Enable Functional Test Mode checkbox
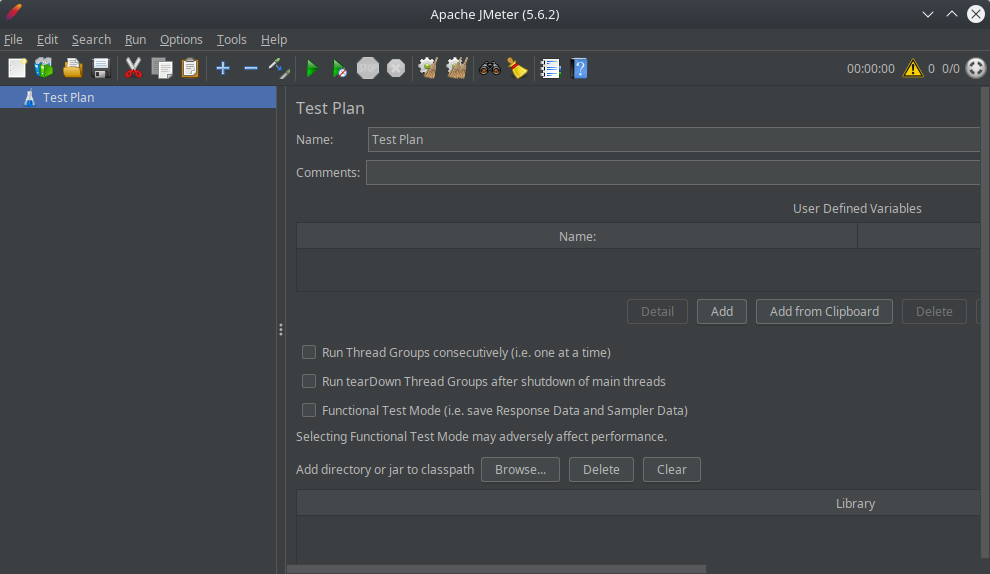 pyautogui.click(x=309, y=410)
